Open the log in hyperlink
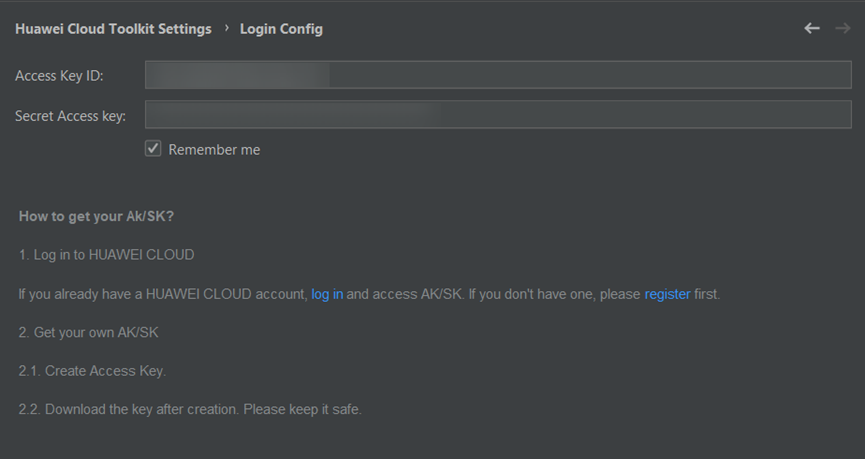 [327, 294]
